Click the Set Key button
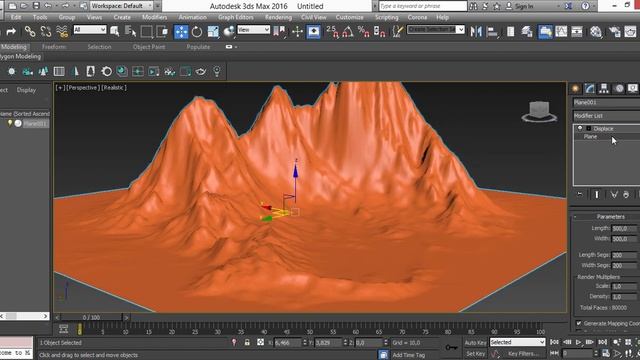Image resolution: width=640 pixels, height=360 pixels. (x=476, y=353)
